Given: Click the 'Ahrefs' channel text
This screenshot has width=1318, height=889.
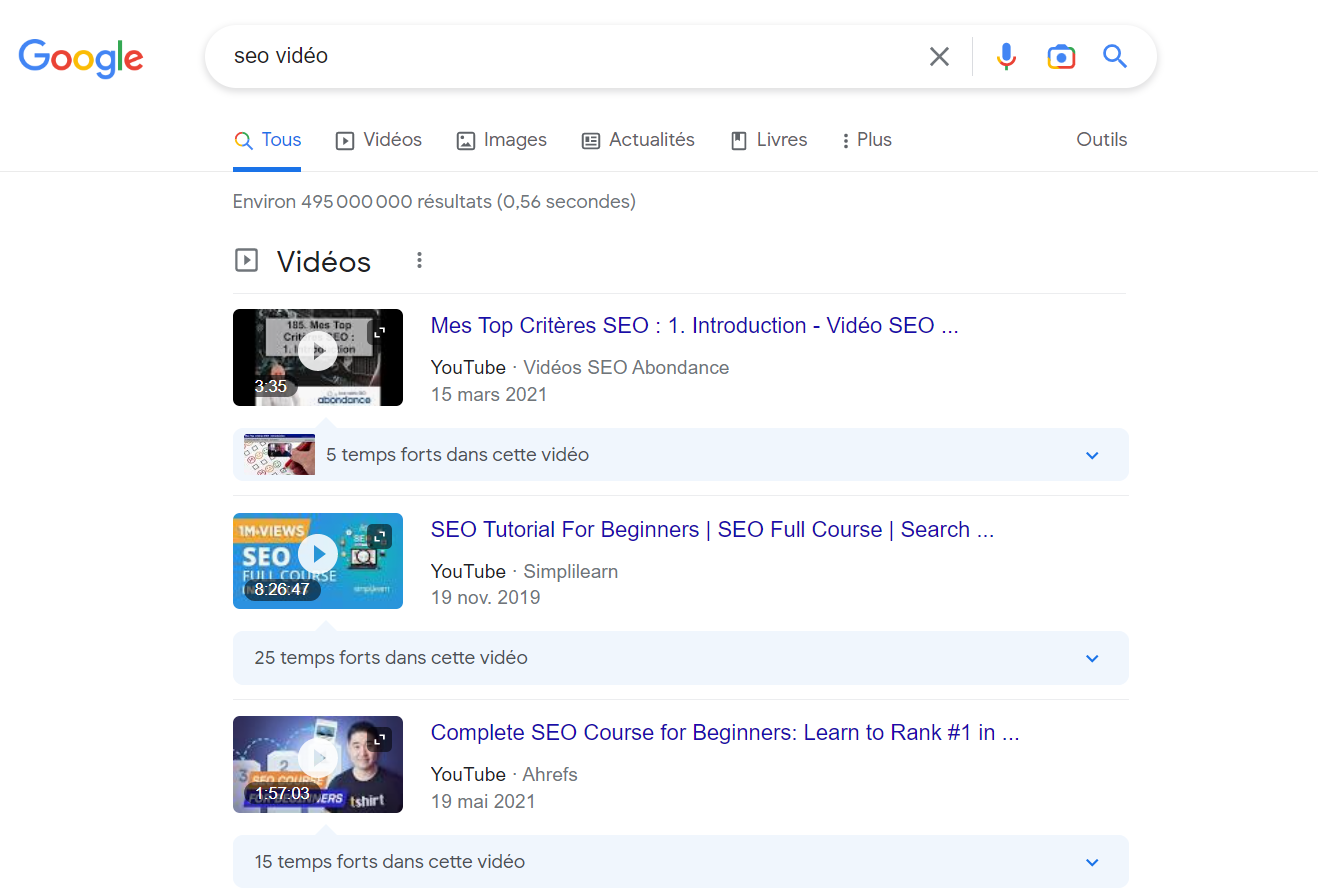Looking at the screenshot, I should click(551, 775).
